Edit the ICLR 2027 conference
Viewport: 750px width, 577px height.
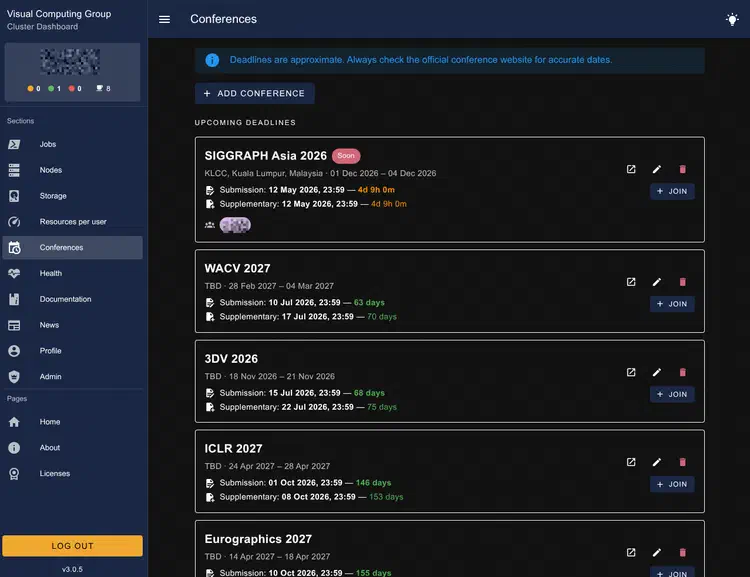pyautogui.click(x=657, y=462)
